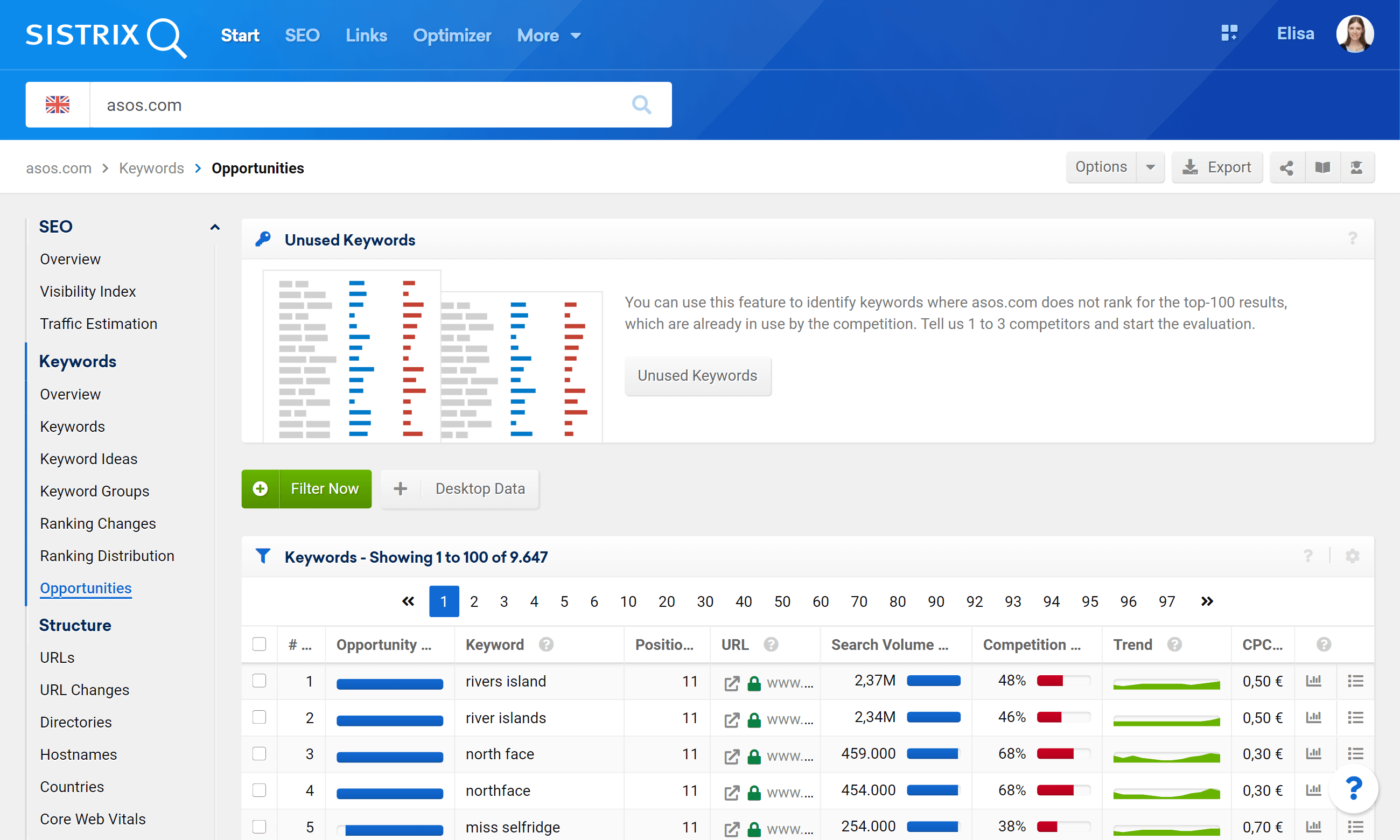Go to asos.com breadcrumb link
1400x840 pixels.
coord(58,168)
